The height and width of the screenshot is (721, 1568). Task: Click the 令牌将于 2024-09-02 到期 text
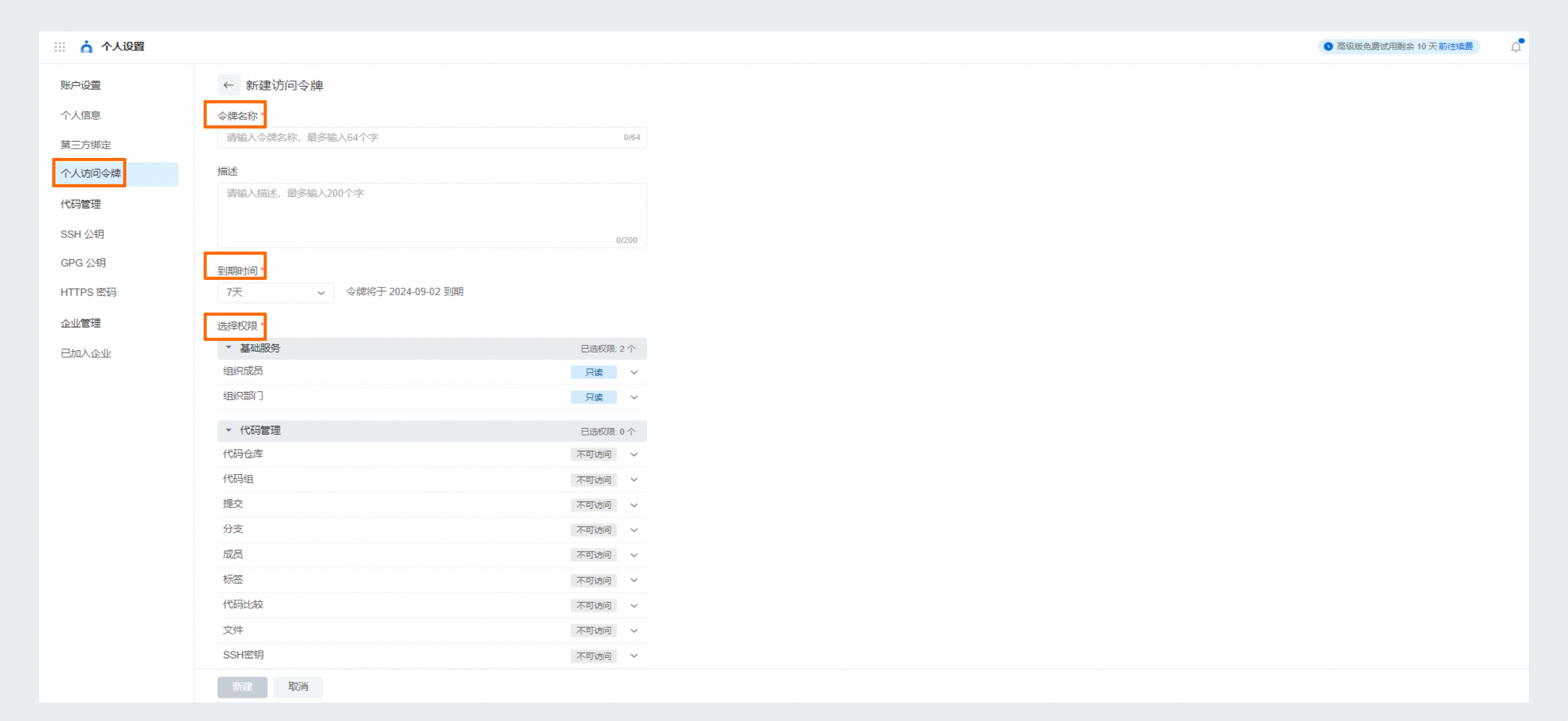405,292
